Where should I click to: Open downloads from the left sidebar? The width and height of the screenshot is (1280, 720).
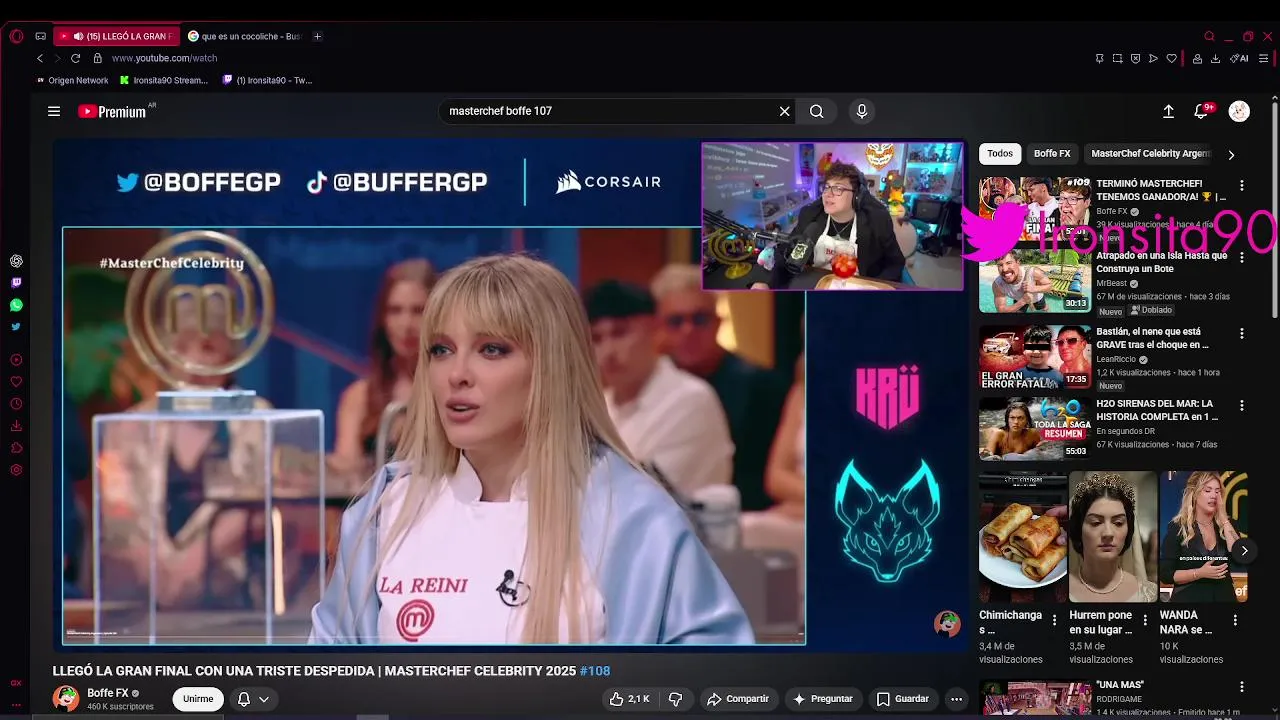click(16, 426)
